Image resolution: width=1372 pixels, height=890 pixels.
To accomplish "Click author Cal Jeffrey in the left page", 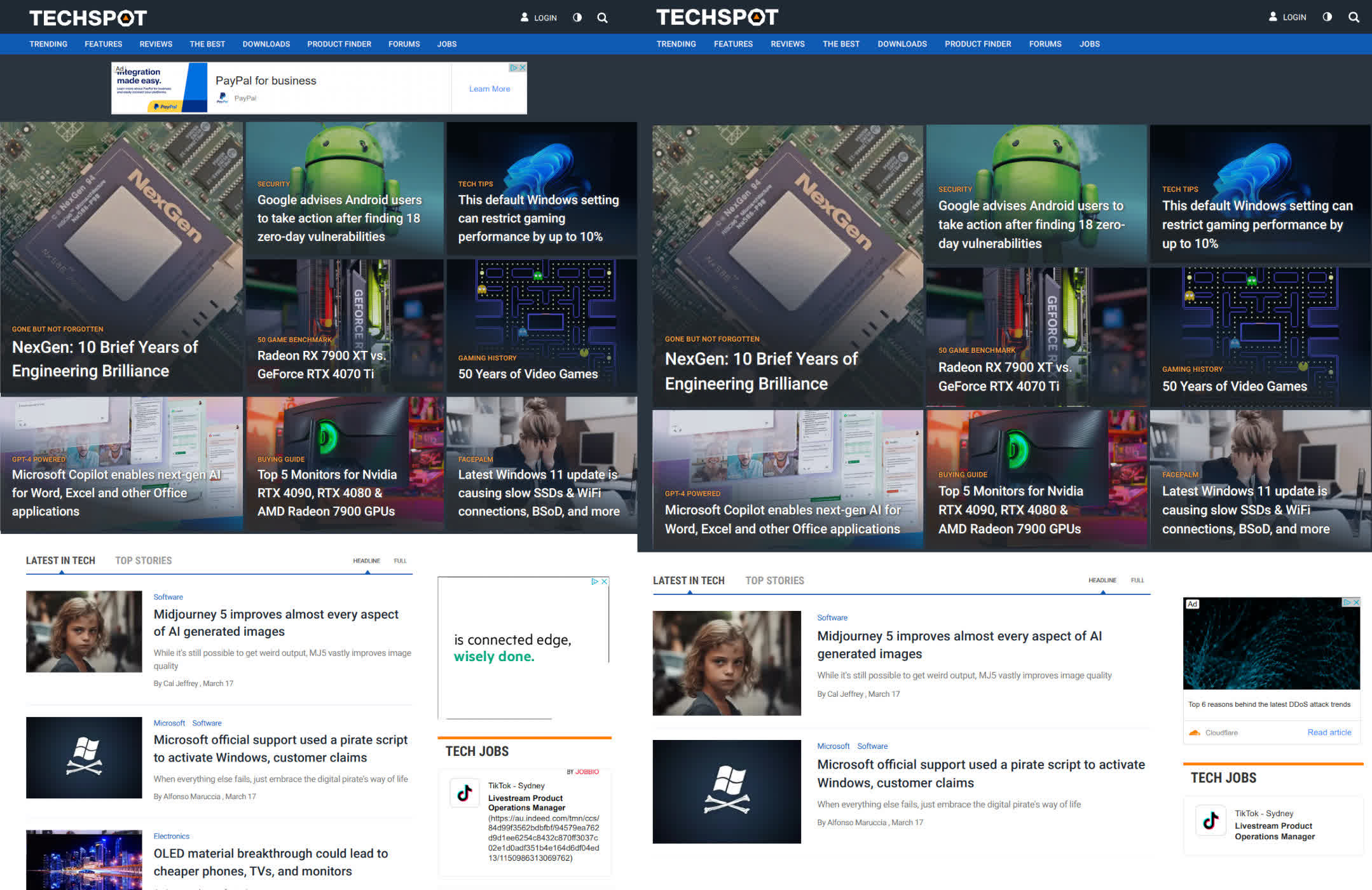I will point(181,683).
